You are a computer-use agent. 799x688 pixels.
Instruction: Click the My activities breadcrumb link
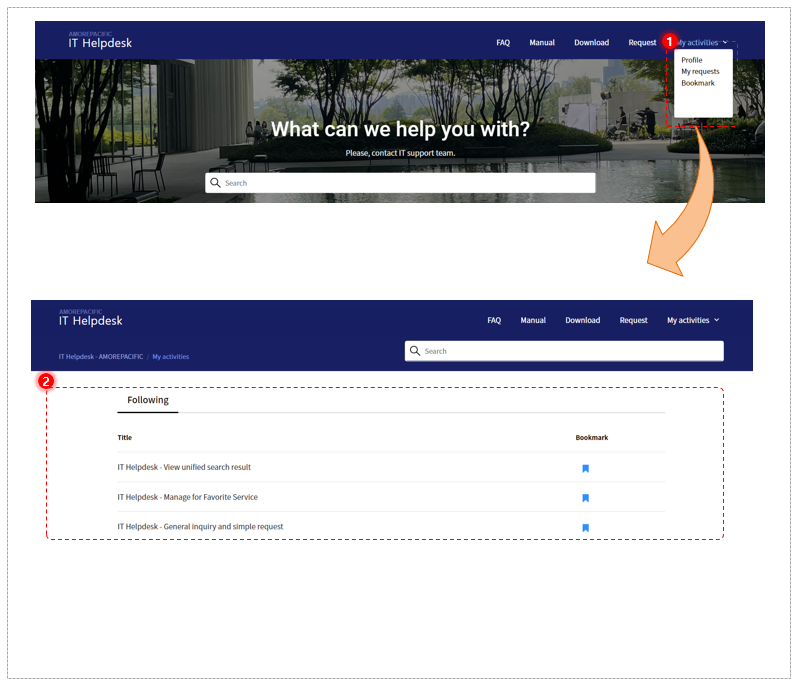[x=171, y=357]
